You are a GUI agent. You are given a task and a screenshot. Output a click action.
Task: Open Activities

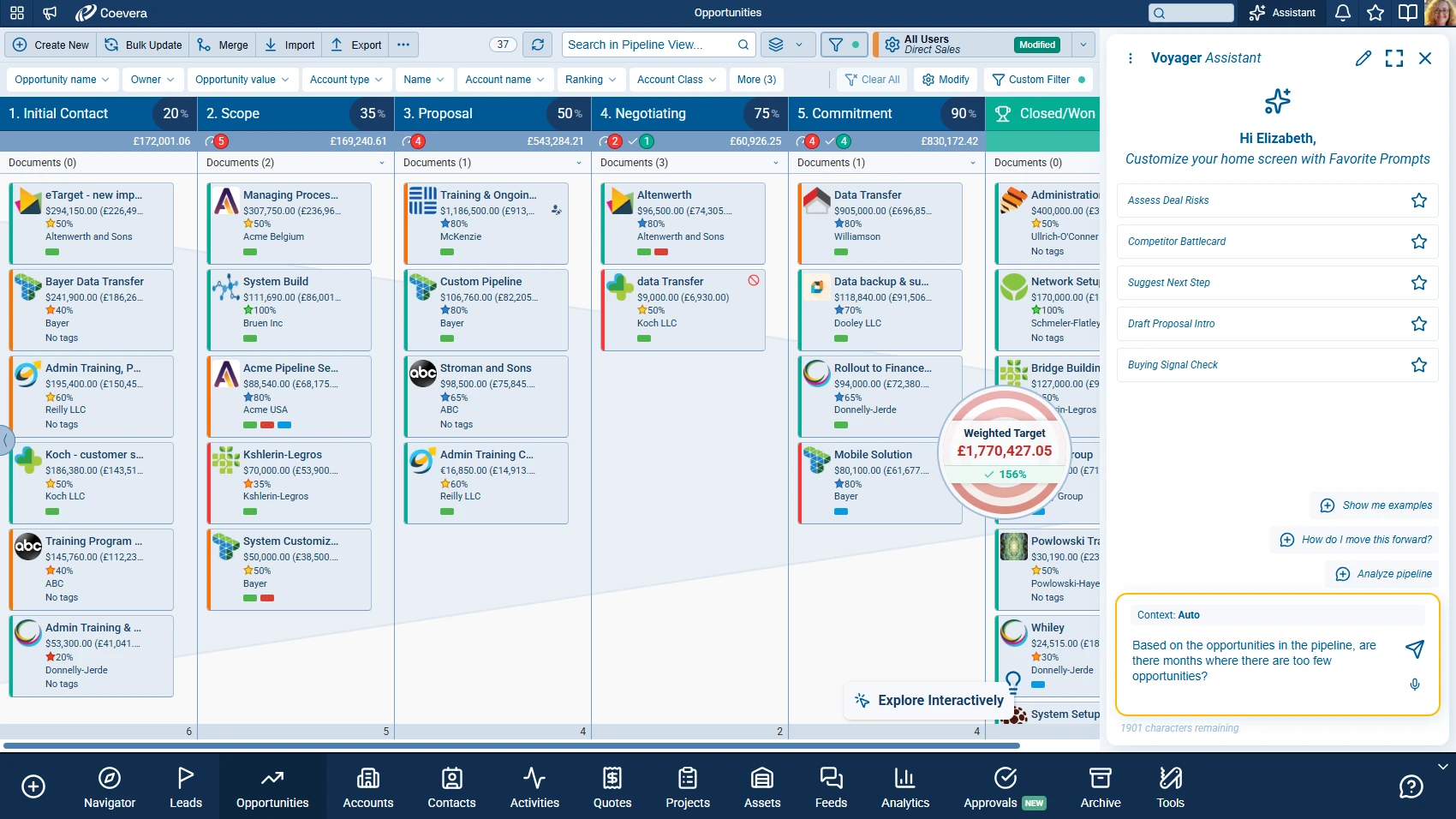coord(534,786)
